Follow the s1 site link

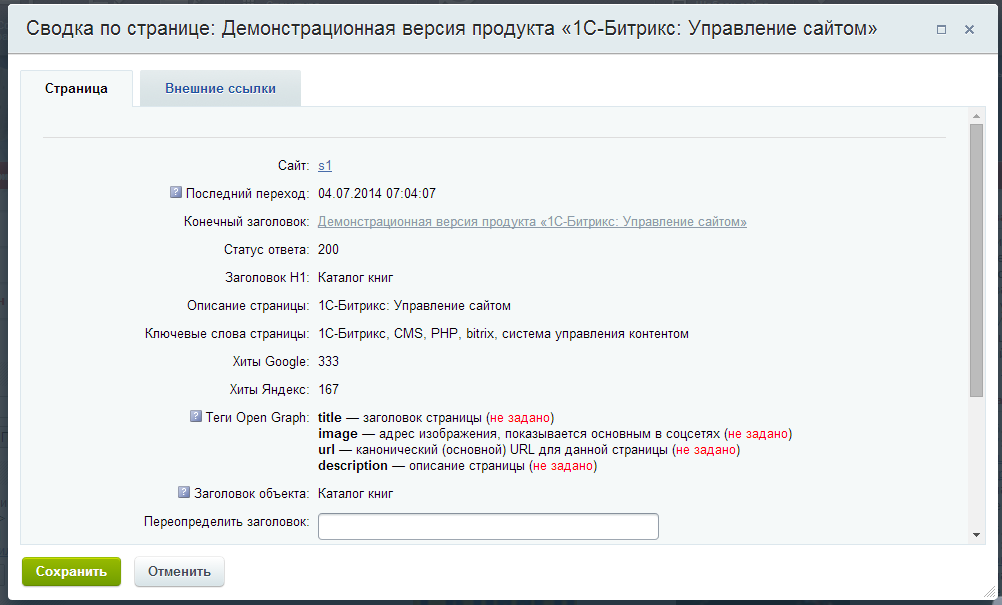[x=325, y=166]
